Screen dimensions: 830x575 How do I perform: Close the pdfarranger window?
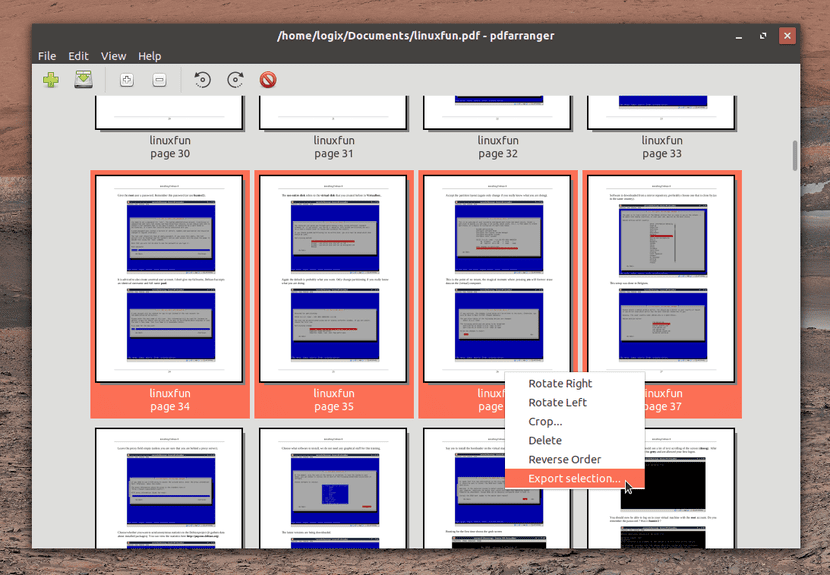(787, 36)
